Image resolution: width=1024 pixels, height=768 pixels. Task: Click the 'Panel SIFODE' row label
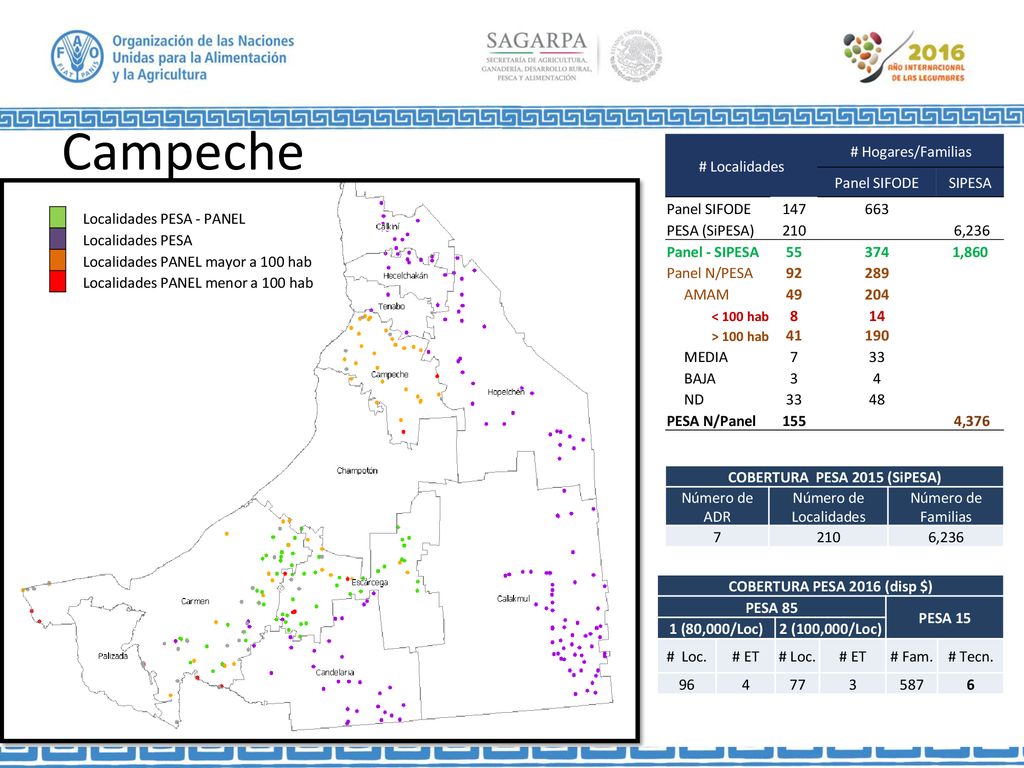709,209
